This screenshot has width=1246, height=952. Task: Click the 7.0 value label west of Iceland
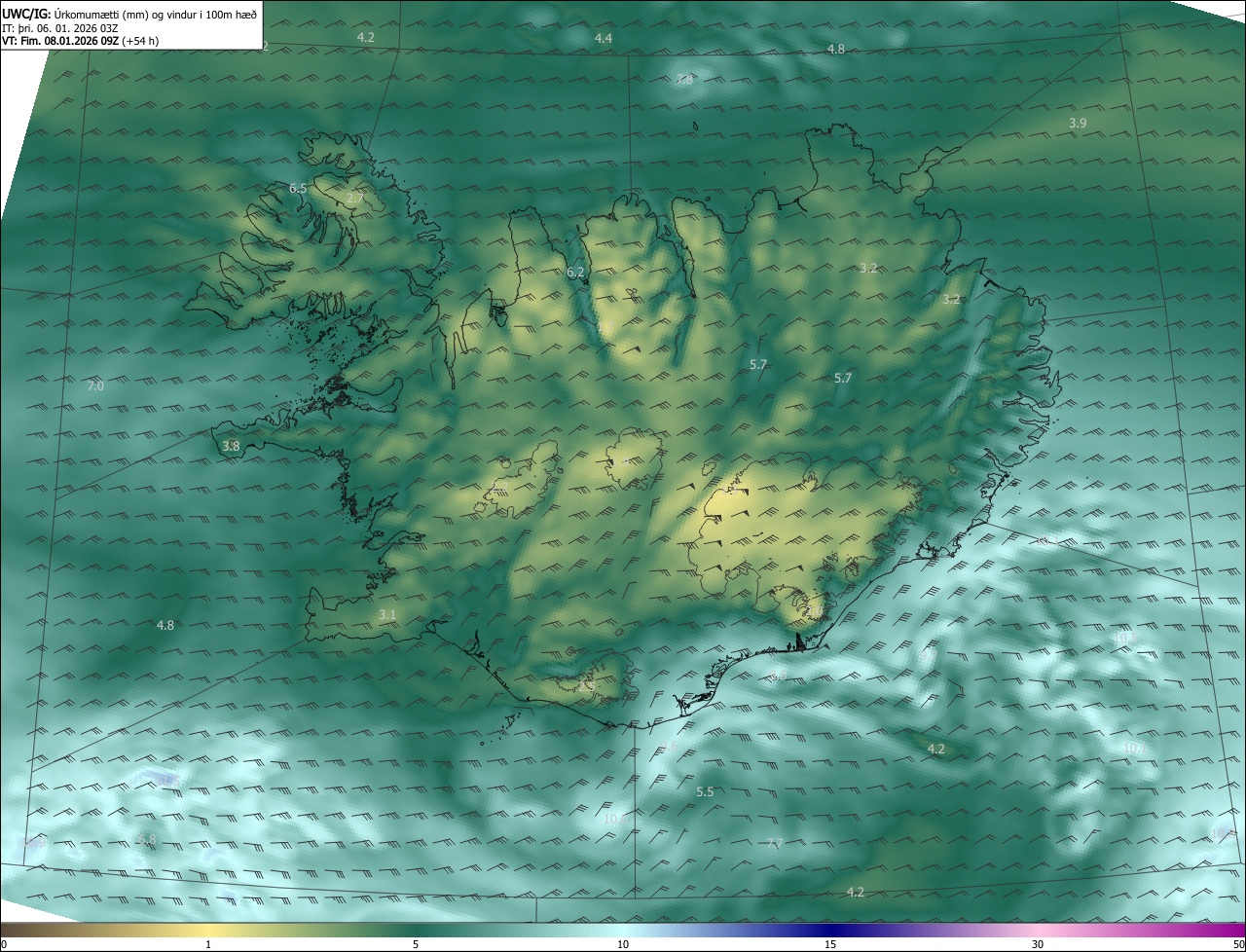click(x=95, y=386)
